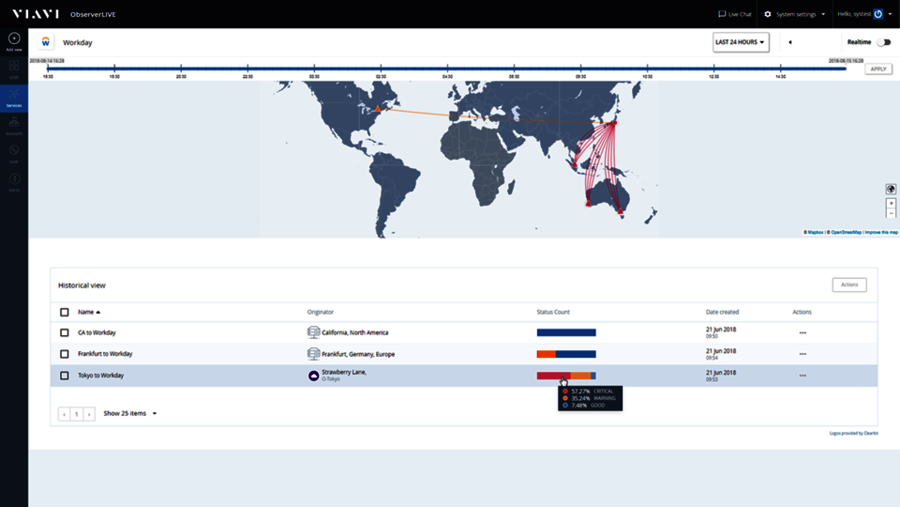Open actions menu for Frankfurt to Workday
Screen dimensions: 900x507
[x=802, y=354]
